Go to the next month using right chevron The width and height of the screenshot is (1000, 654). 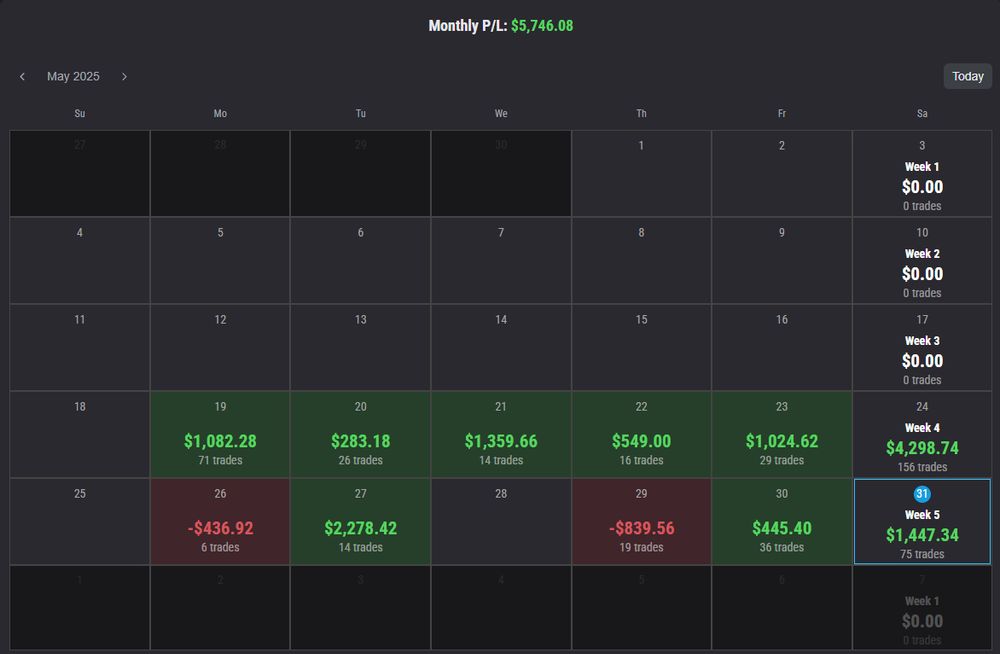tap(124, 77)
